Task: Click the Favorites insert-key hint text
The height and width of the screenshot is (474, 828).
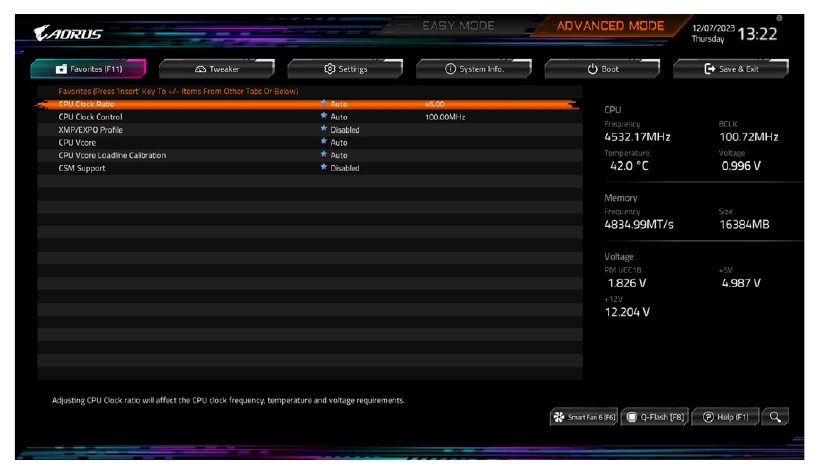Action: (x=178, y=91)
